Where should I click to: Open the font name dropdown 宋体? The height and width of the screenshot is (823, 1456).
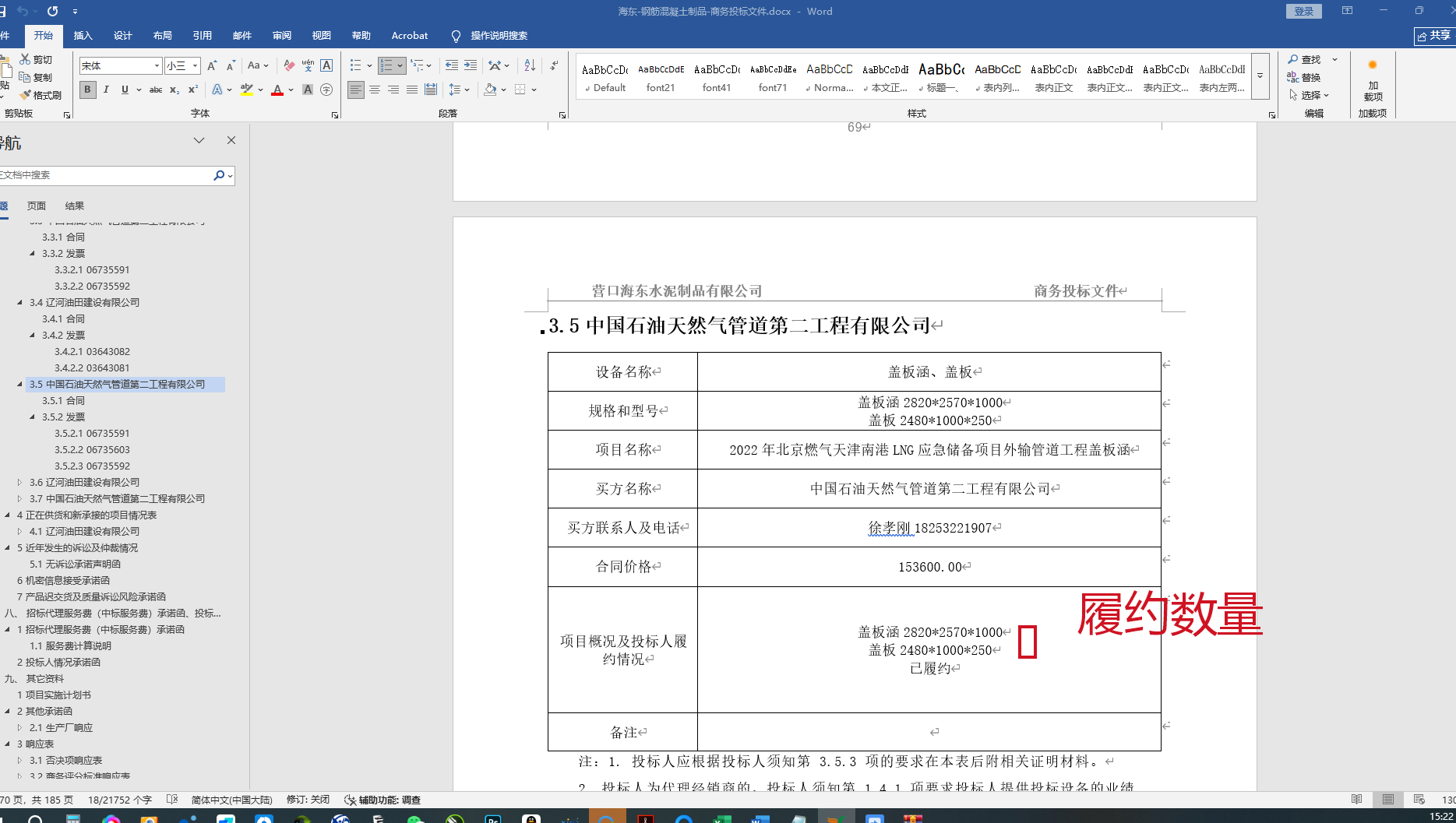157,66
